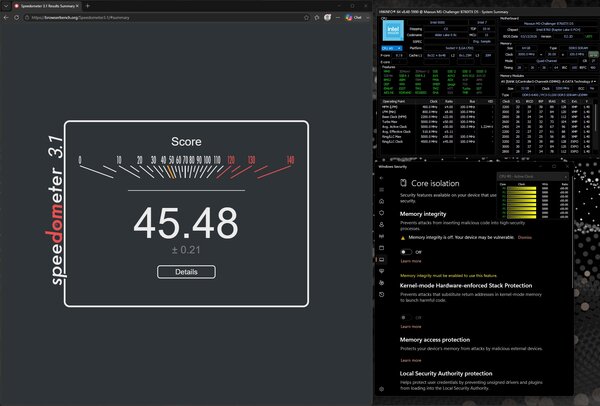This screenshot has height=406, width=600.
Task: Open the browser tab search chevron
Action: coord(6,6)
